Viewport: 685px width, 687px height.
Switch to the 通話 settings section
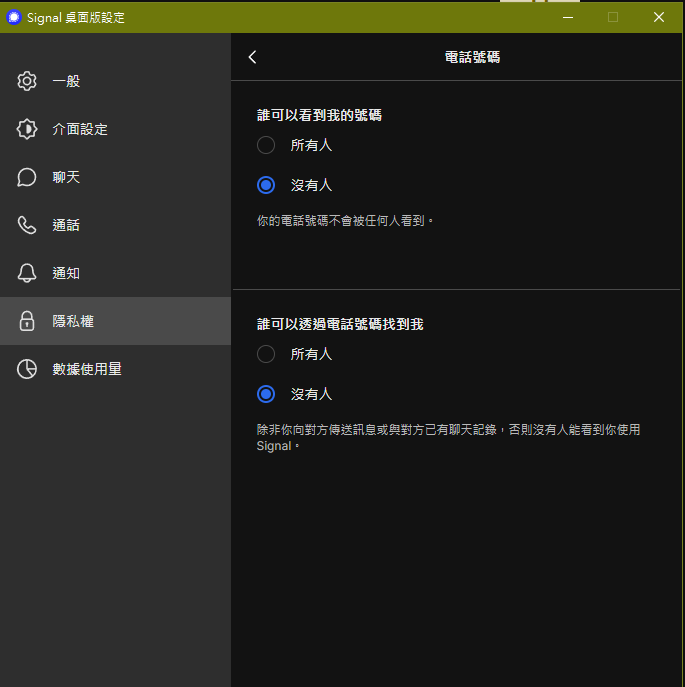pyautogui.click(x=115, y=225)
